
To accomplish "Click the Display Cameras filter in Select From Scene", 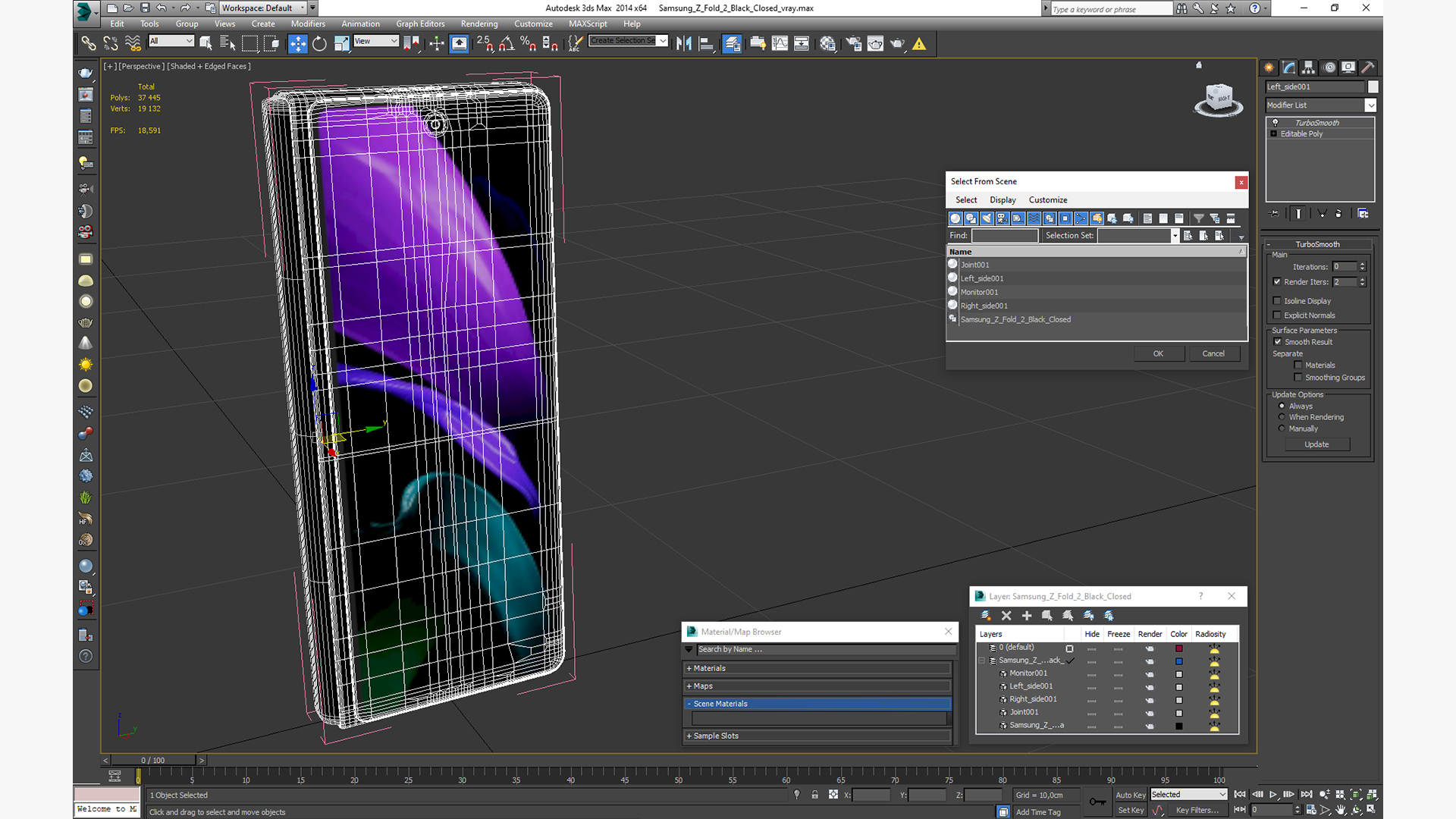I will (x=1003, y=218).
